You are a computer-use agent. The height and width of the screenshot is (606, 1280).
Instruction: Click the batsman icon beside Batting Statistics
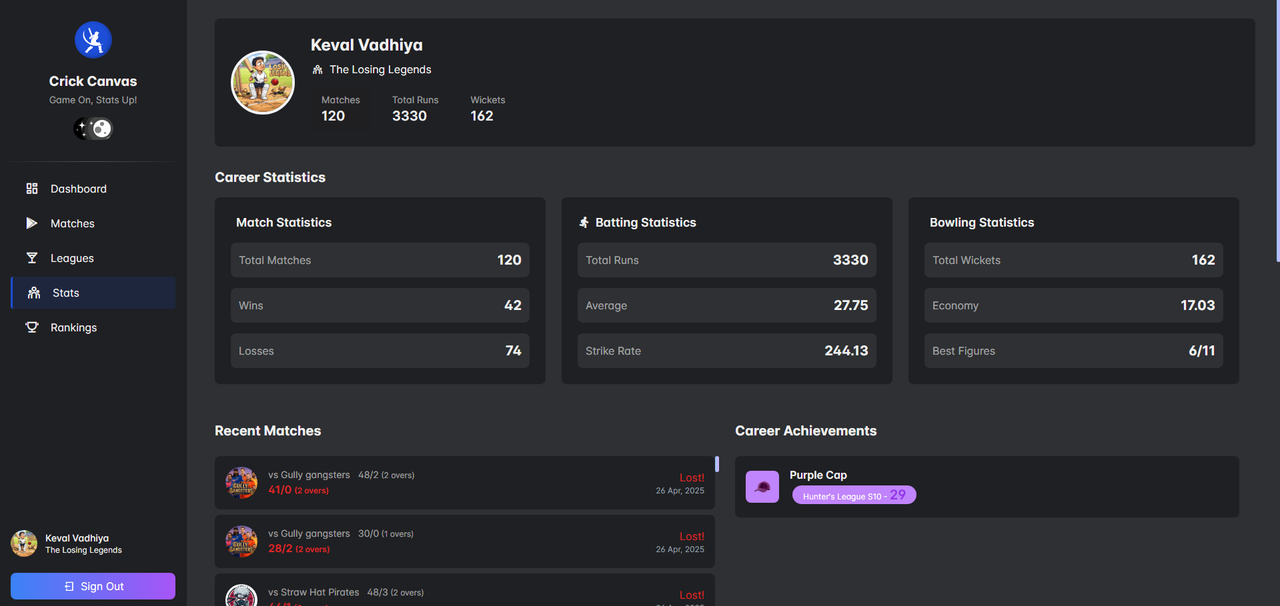click(x=584, y=222)
